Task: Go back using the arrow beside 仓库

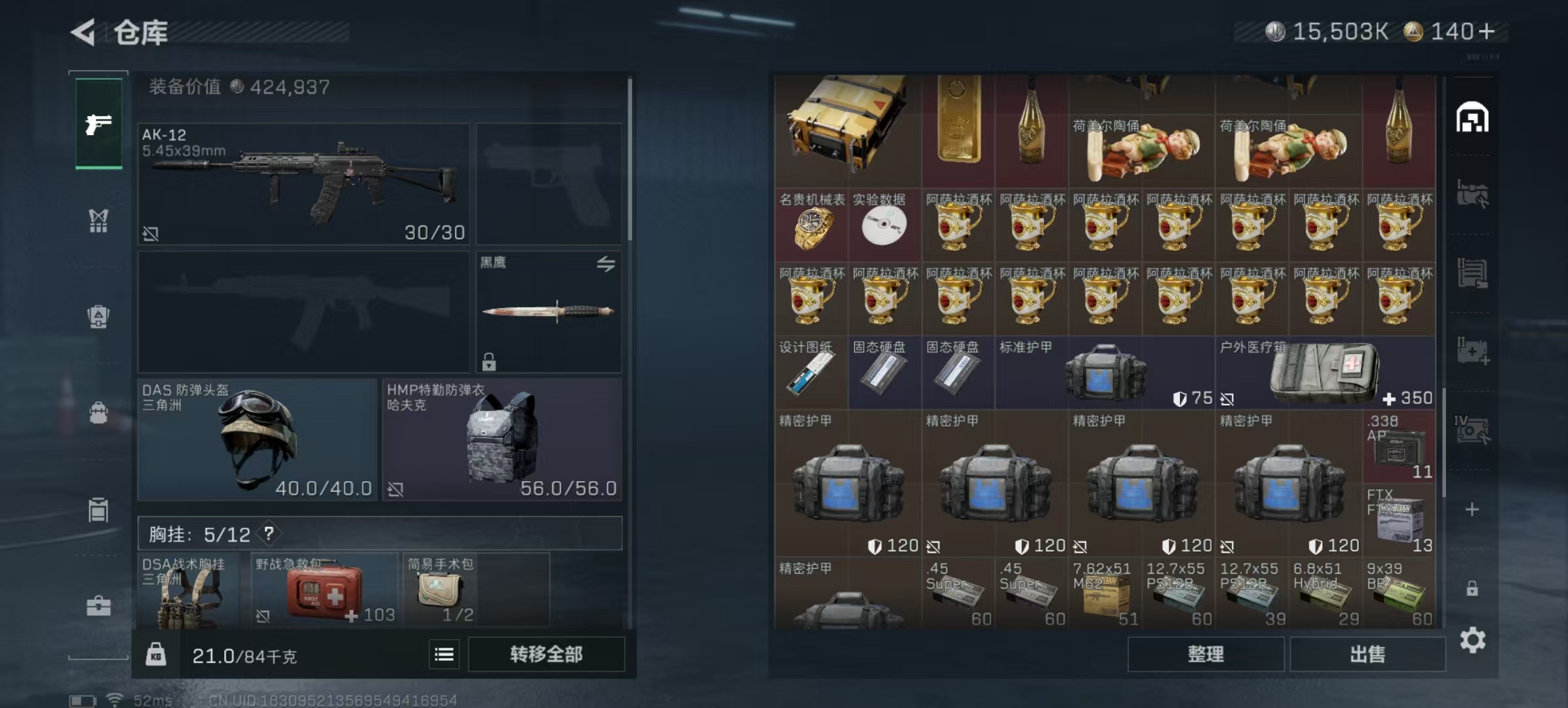Action: click(83, 32)
